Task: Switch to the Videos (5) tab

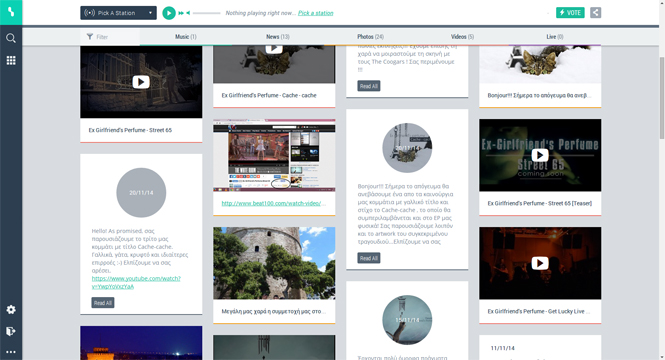Action: point(462,37)
